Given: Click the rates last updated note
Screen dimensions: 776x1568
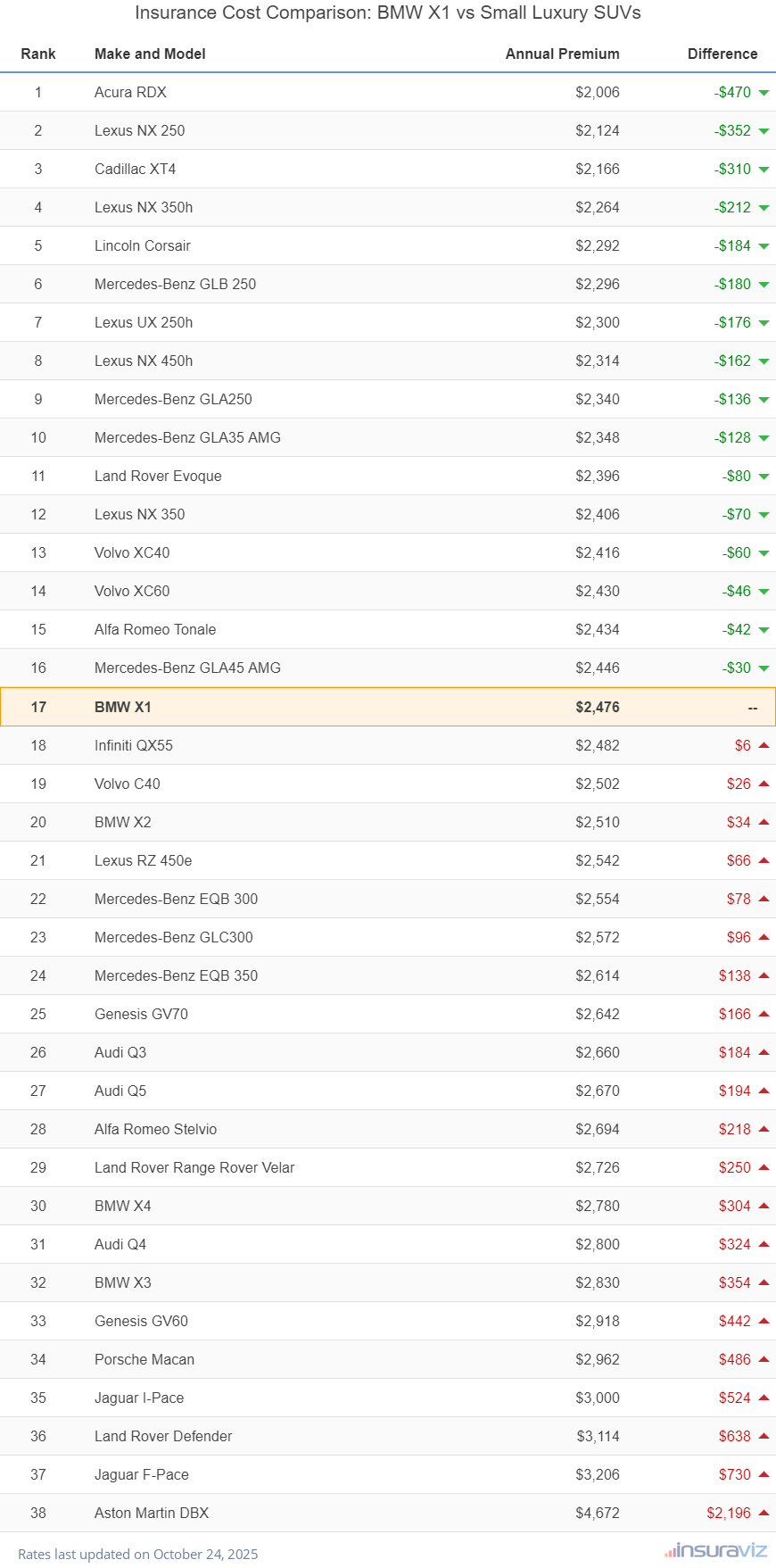Looking at the screenshot, I should tap(138, 1554).
